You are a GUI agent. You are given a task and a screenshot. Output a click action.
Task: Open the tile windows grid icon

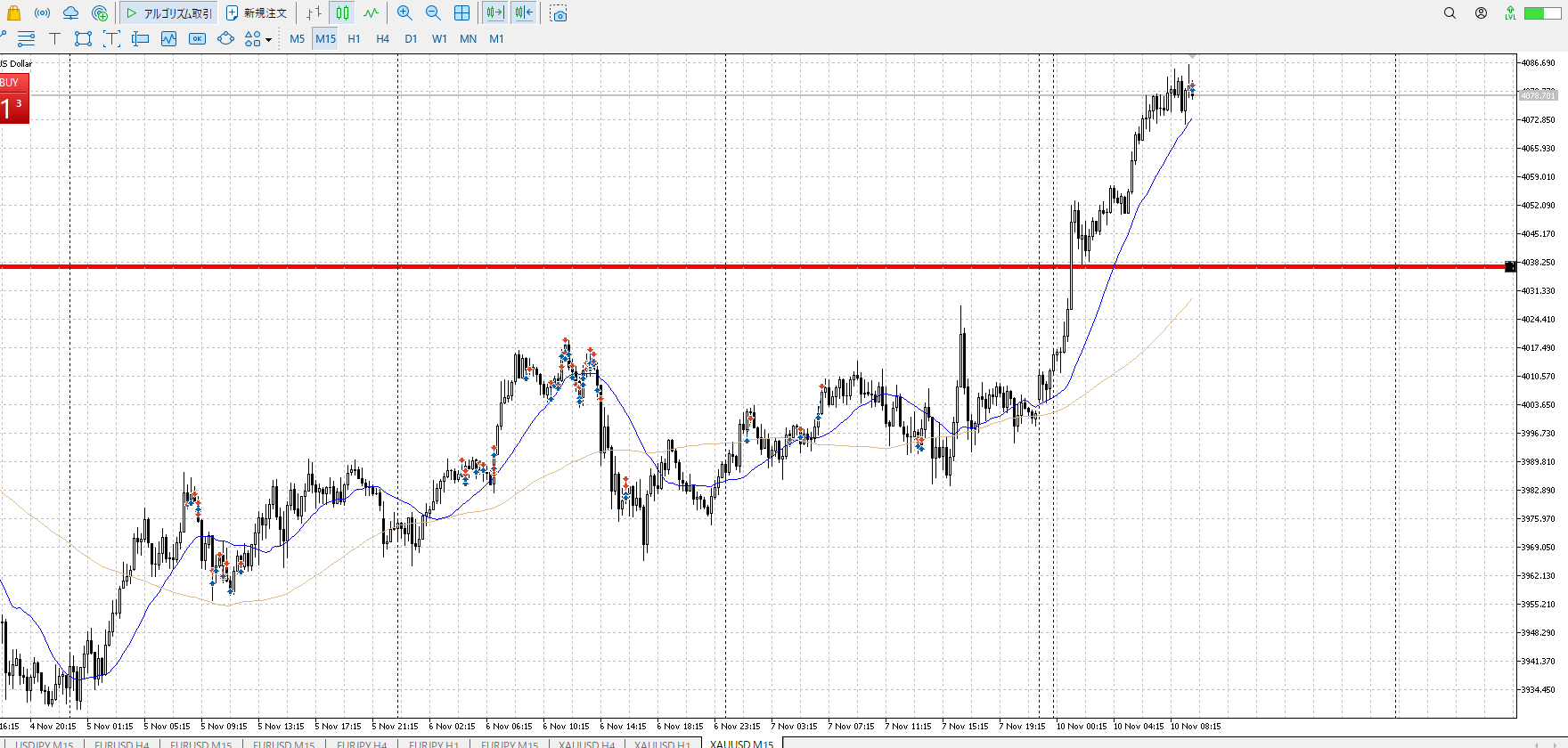(461, 13)
